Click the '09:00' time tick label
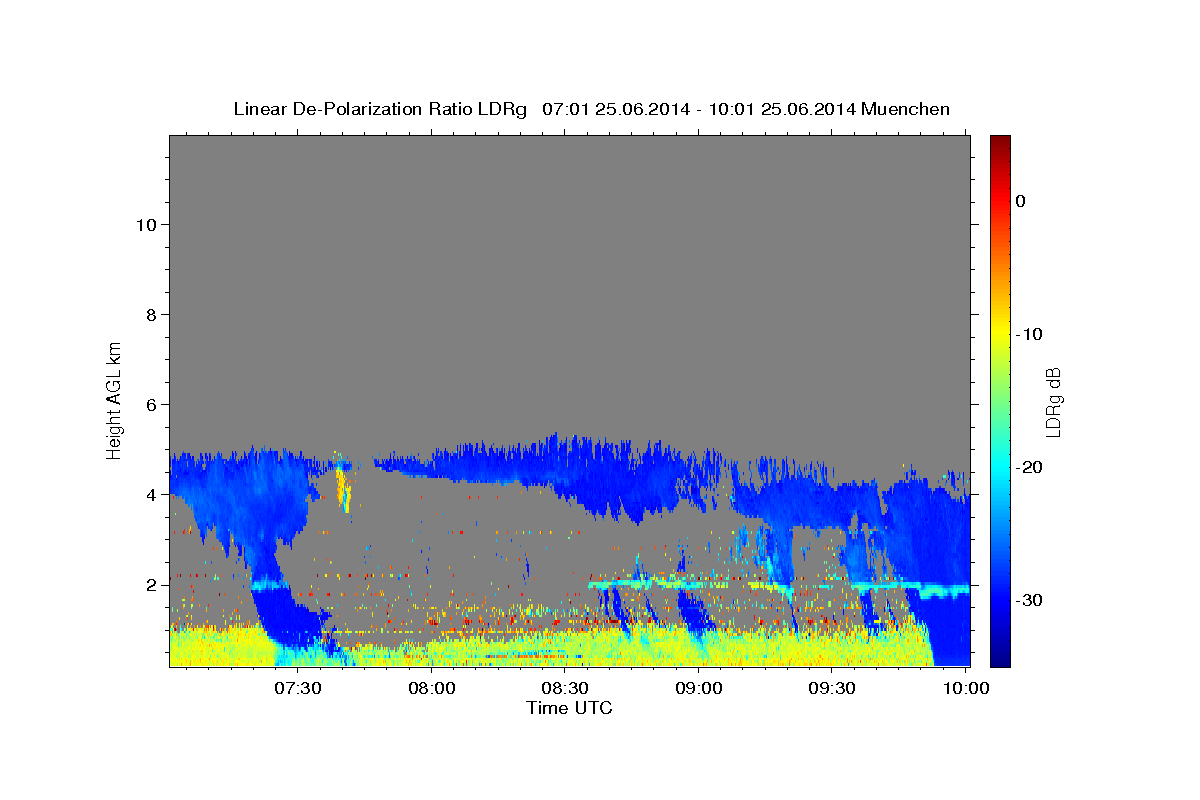This screenshot has width=1200, height=800. pyautogui.click(x=699, y=689)
